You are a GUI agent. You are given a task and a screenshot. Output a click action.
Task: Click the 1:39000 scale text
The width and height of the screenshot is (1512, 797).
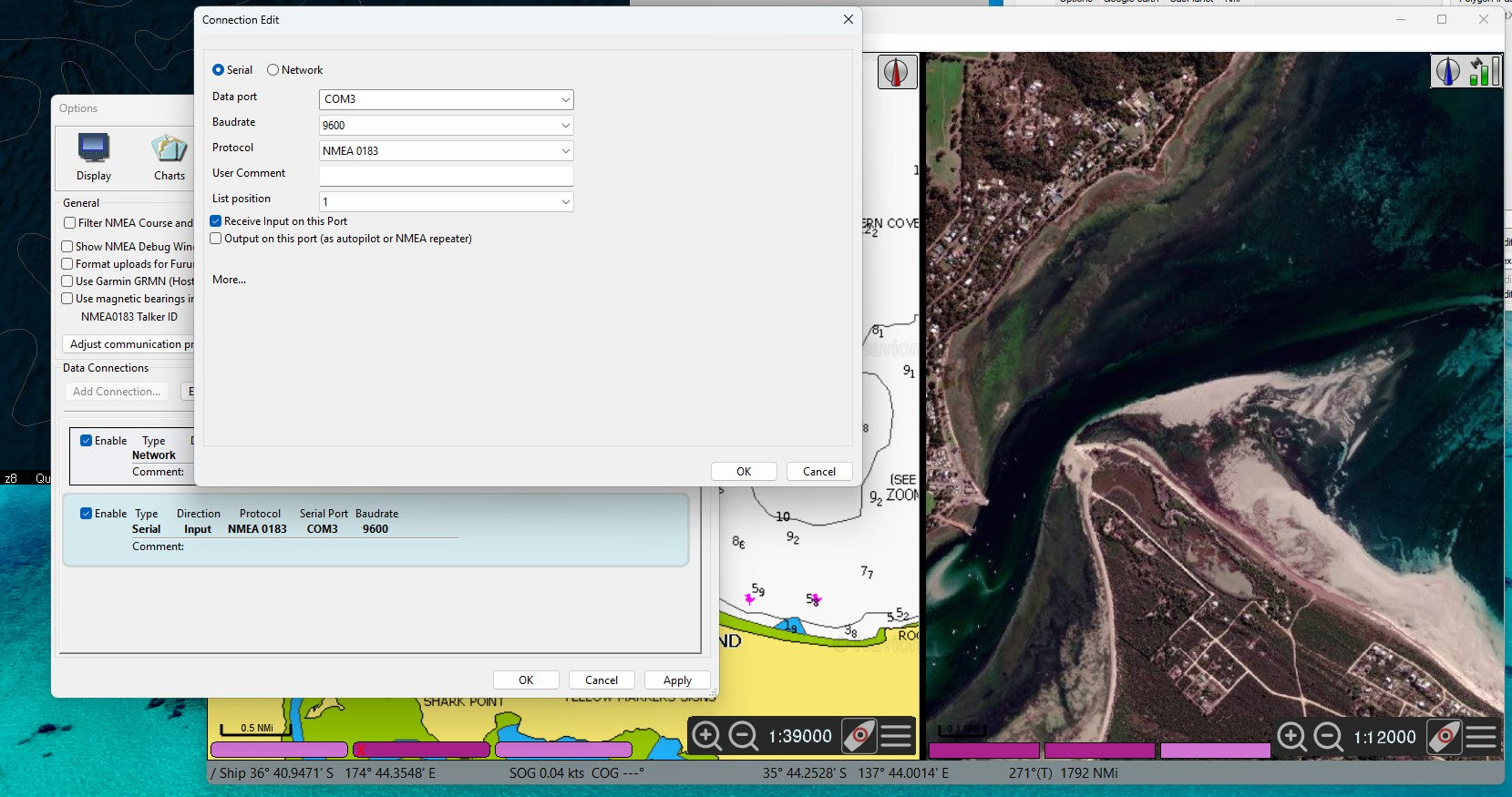(x=799, y=736)
